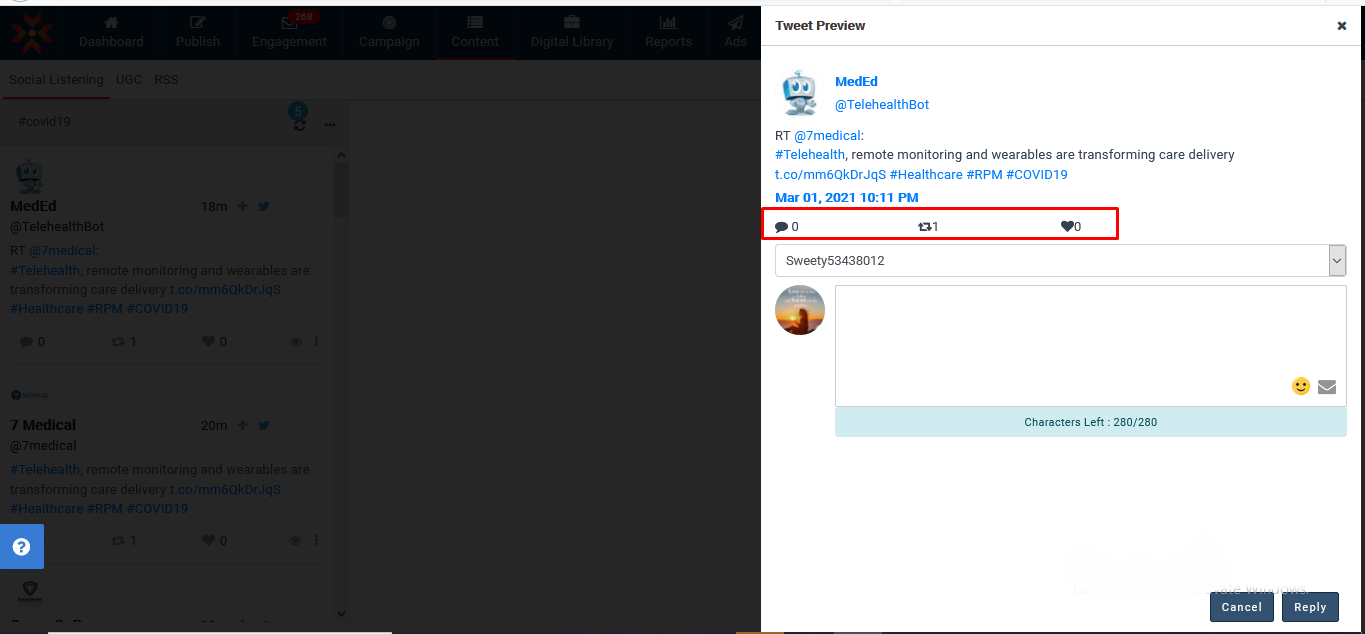Click plus icon on 7 Medical post

click(242, 425)
